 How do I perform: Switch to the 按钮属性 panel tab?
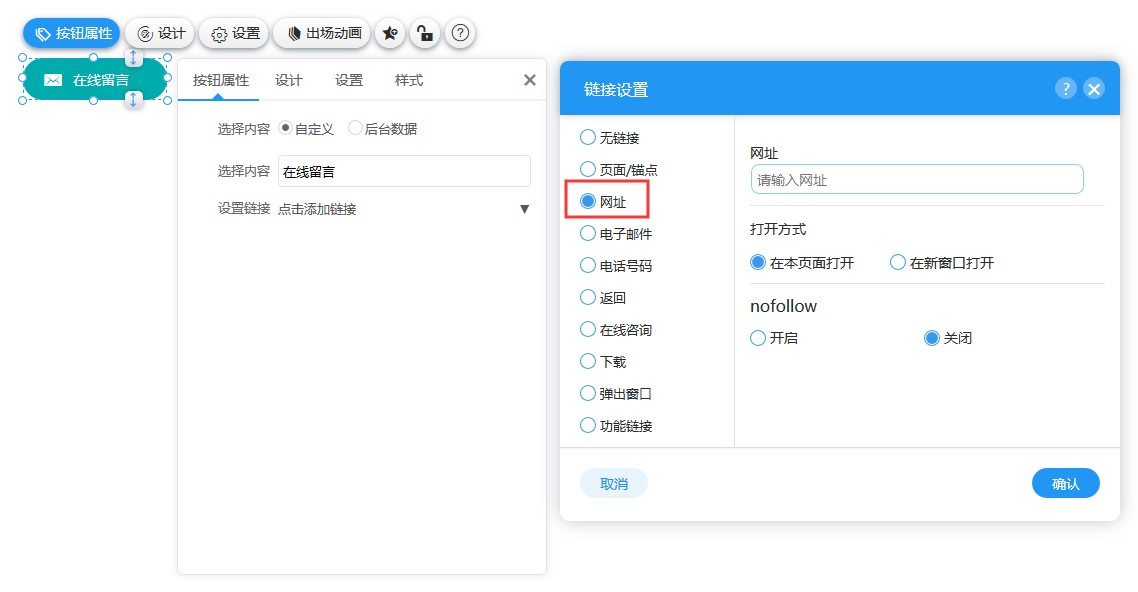[221, 81]
